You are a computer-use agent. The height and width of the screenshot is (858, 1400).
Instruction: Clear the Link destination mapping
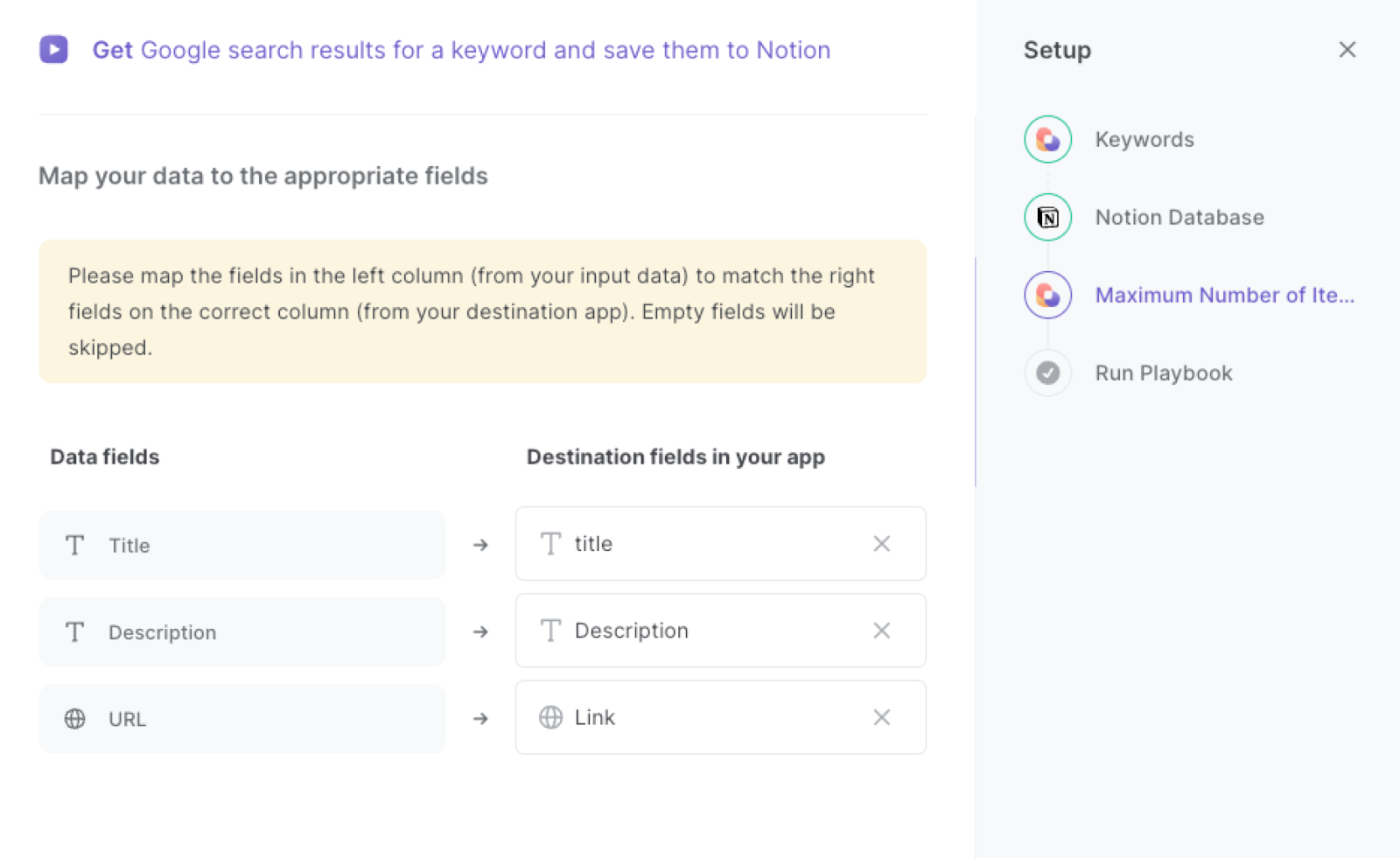click(881, 717)
